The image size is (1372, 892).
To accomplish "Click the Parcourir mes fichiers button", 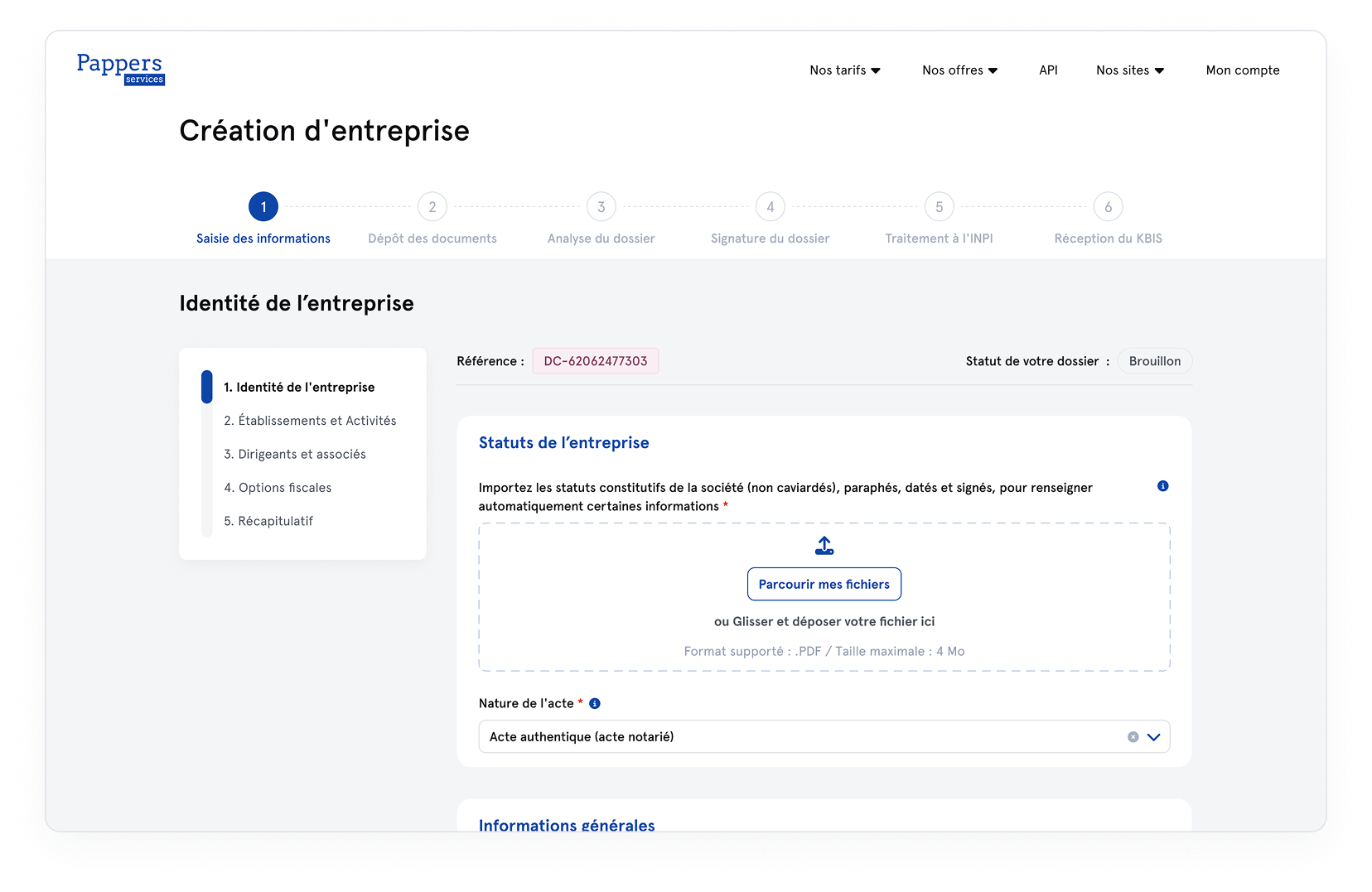I will 824,584.
